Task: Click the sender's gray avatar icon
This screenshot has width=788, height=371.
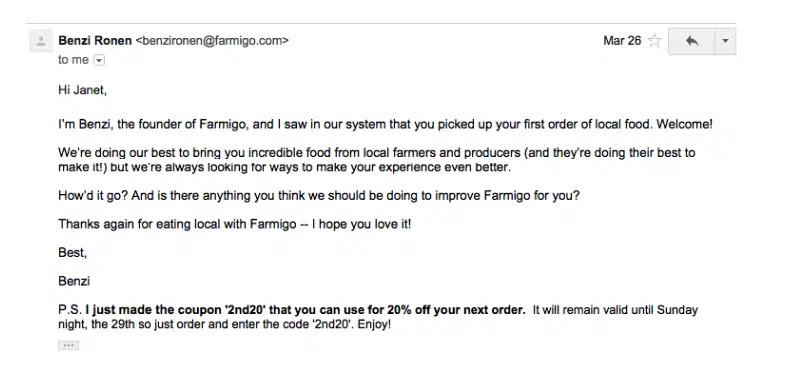Action: pyautogui.click(x=41, y=41)
